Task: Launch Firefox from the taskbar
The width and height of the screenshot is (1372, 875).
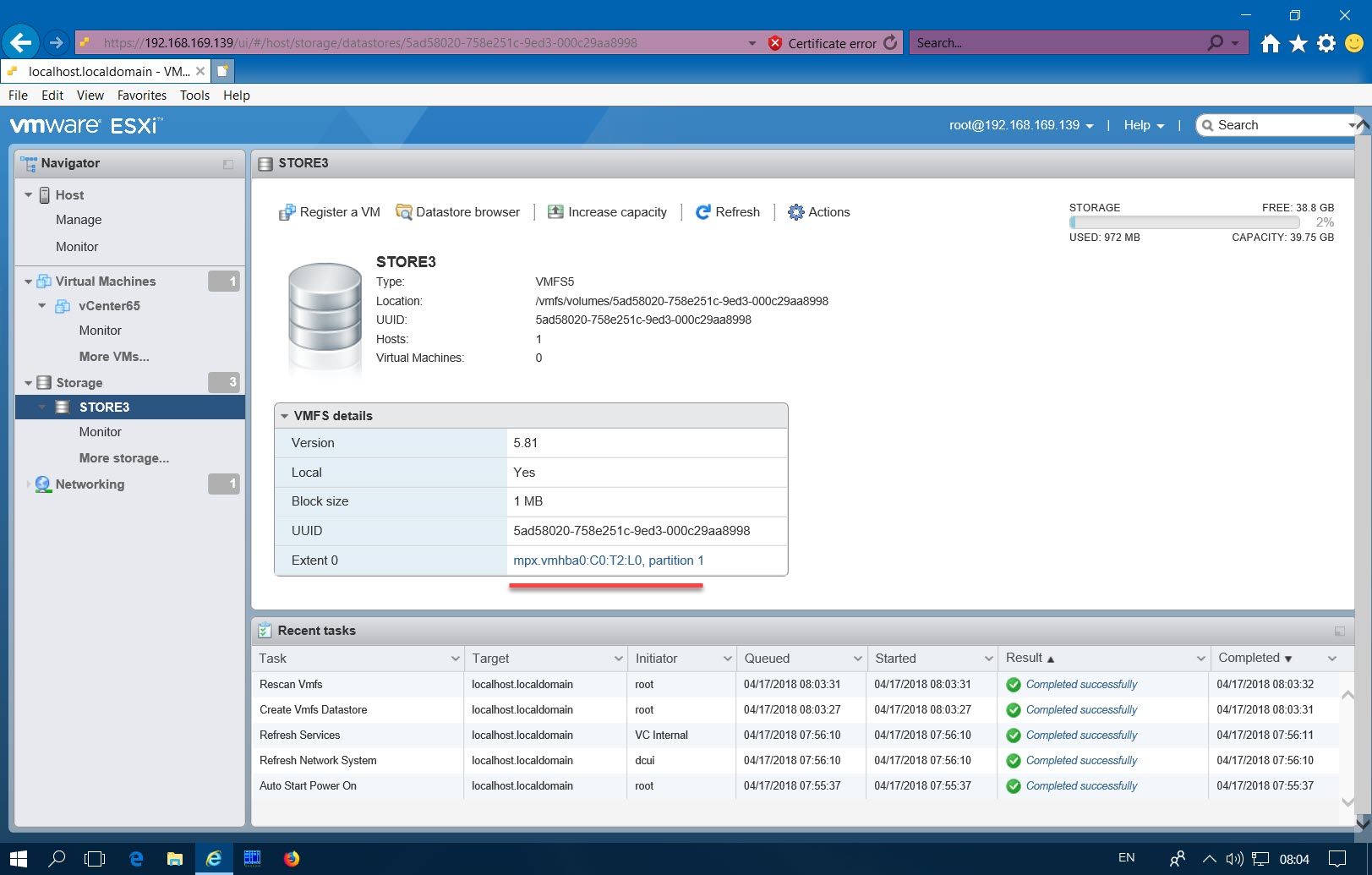Action: point(292,858)
